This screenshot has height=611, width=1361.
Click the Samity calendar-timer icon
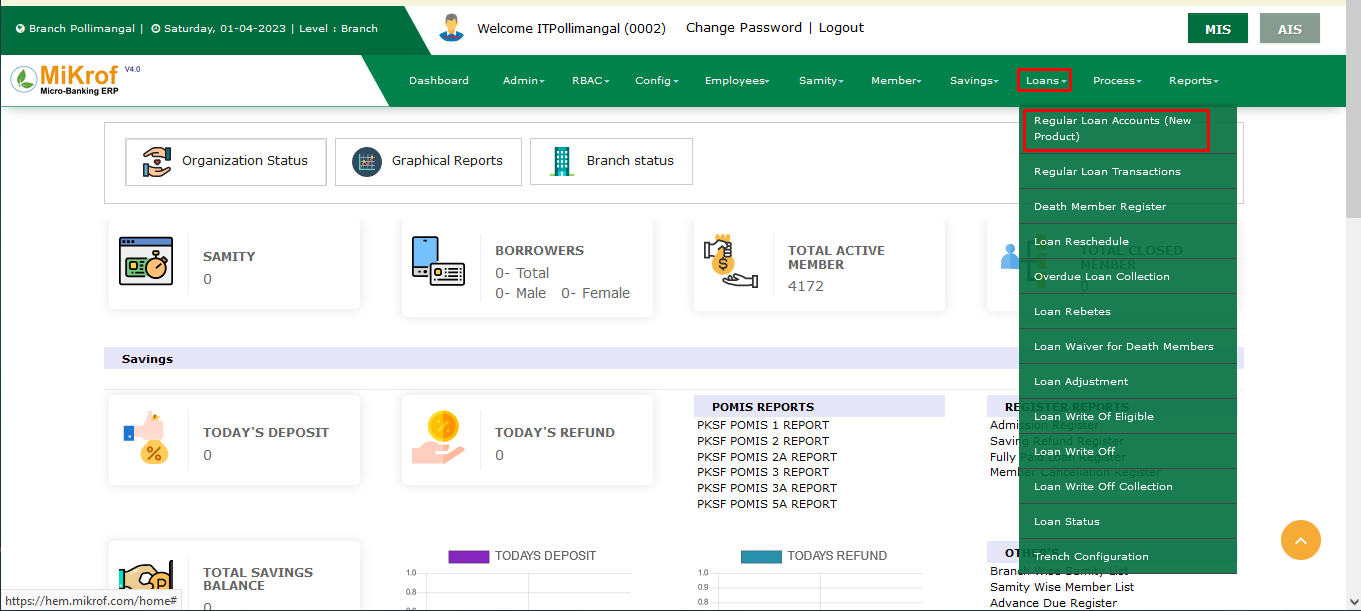click(x=146, y=261)
